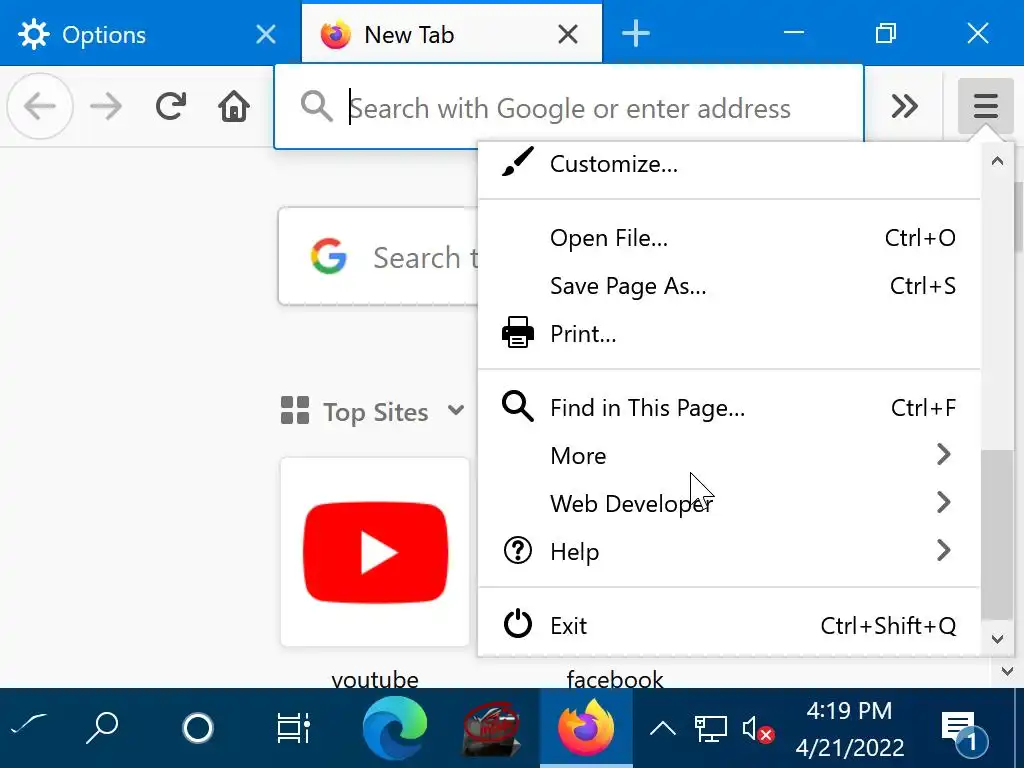Screen dimensions: 1024x768
Task: Reload the current page
Action: [170, 106]
